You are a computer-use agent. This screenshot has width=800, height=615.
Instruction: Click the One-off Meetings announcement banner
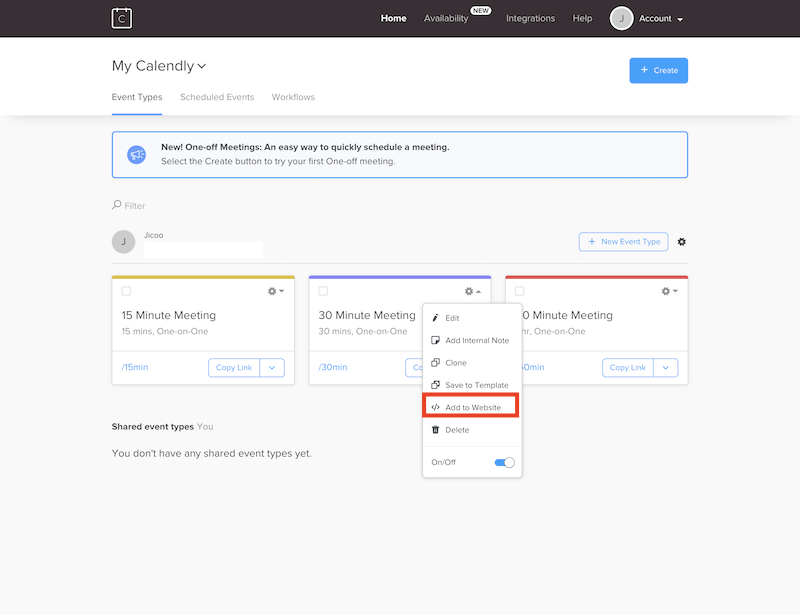coord(399,155)
